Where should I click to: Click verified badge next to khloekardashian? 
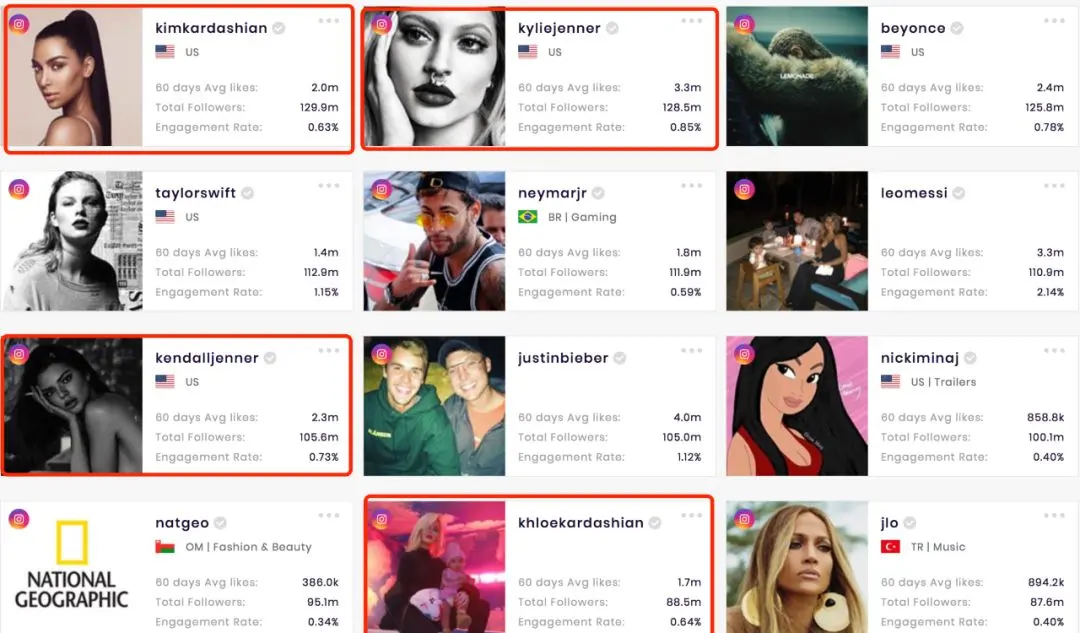tap(655, 523)
